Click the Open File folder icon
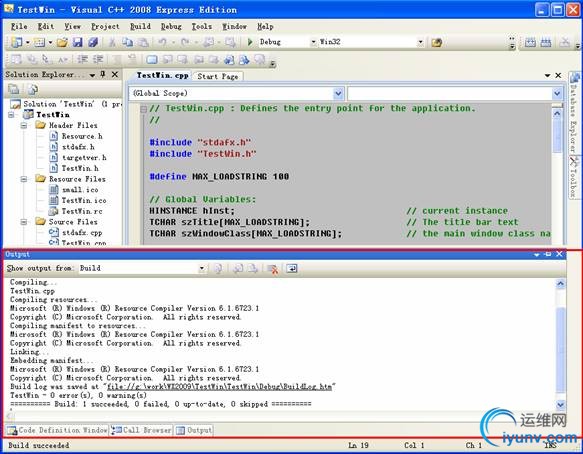 pos(62,42)
